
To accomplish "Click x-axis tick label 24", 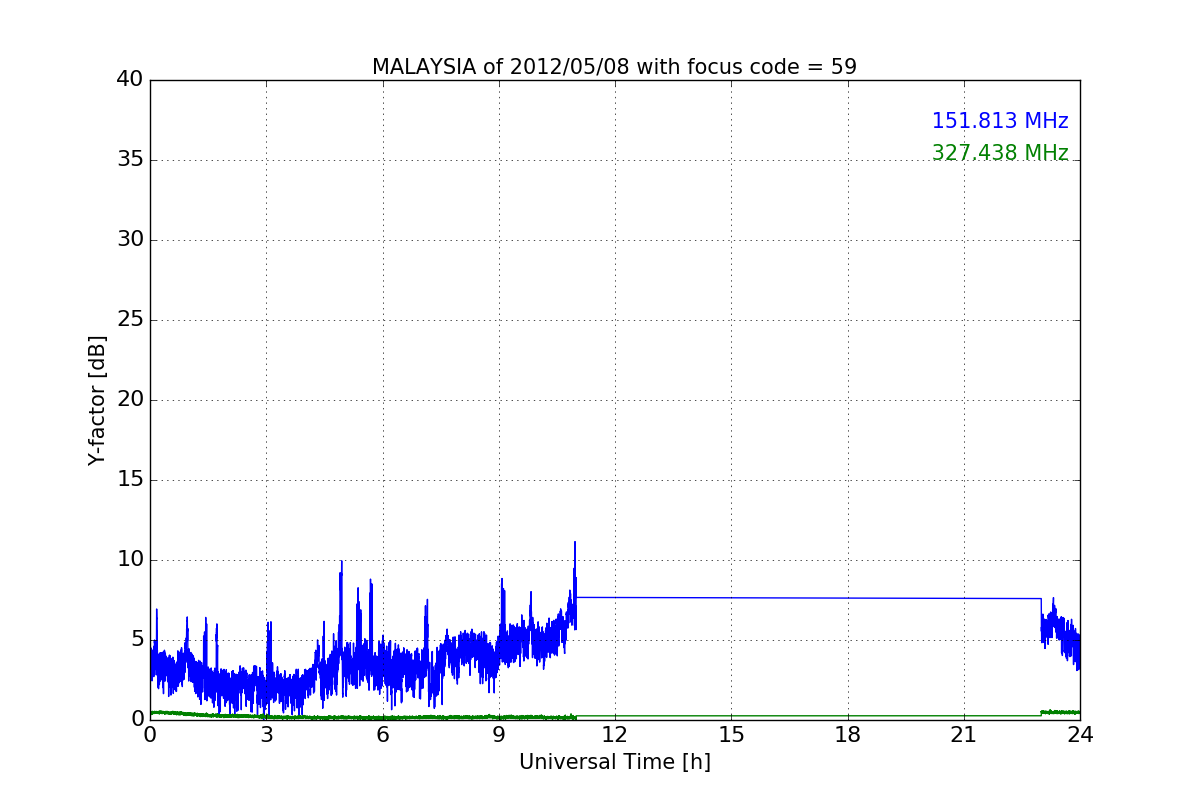I will pyautogui.click(x=1080, y=734).
